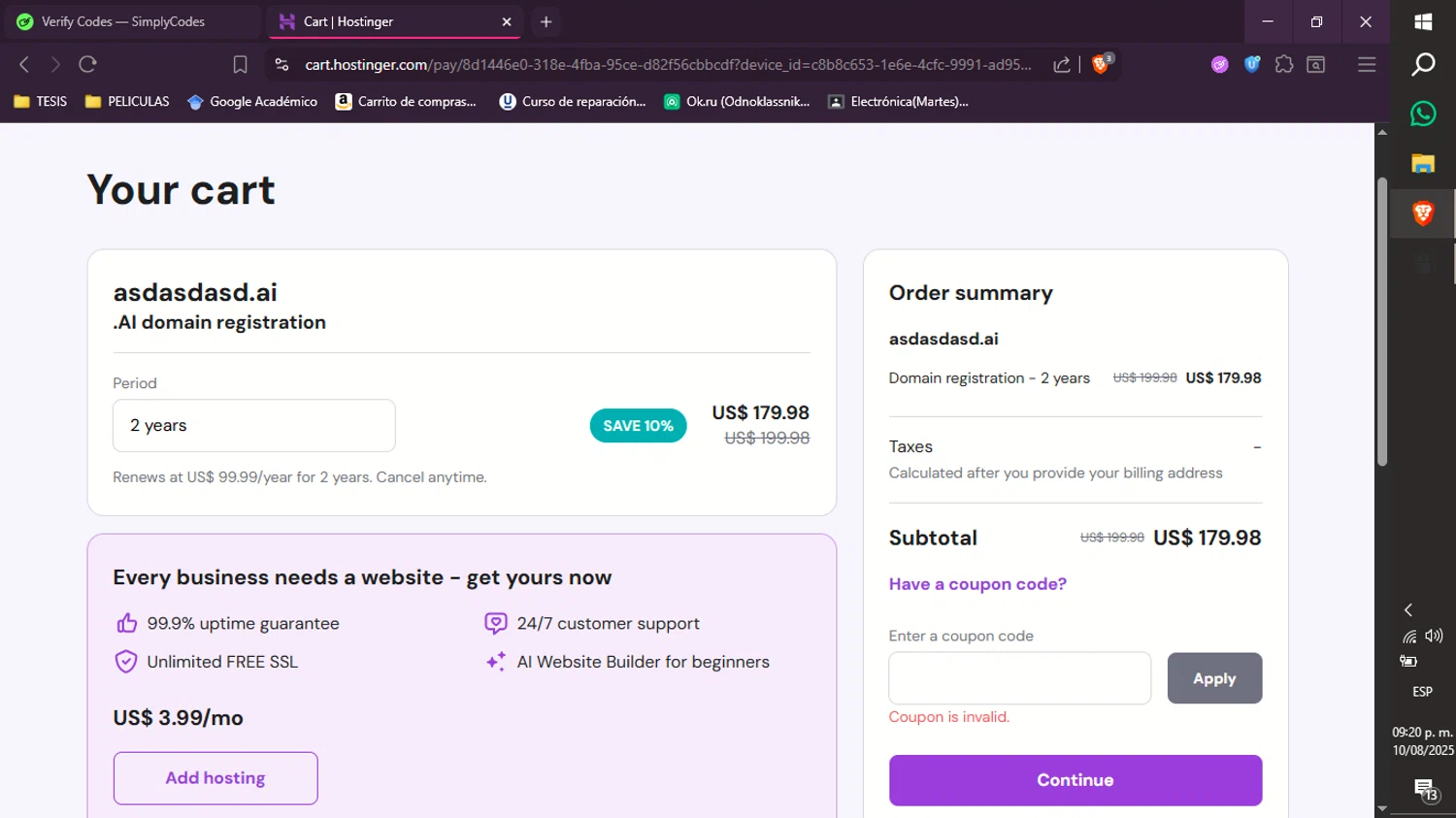The height and width of the screenshot is (818, 1456).
Task: Click the coupon code input field
Action: click(x=1020, y=678)
